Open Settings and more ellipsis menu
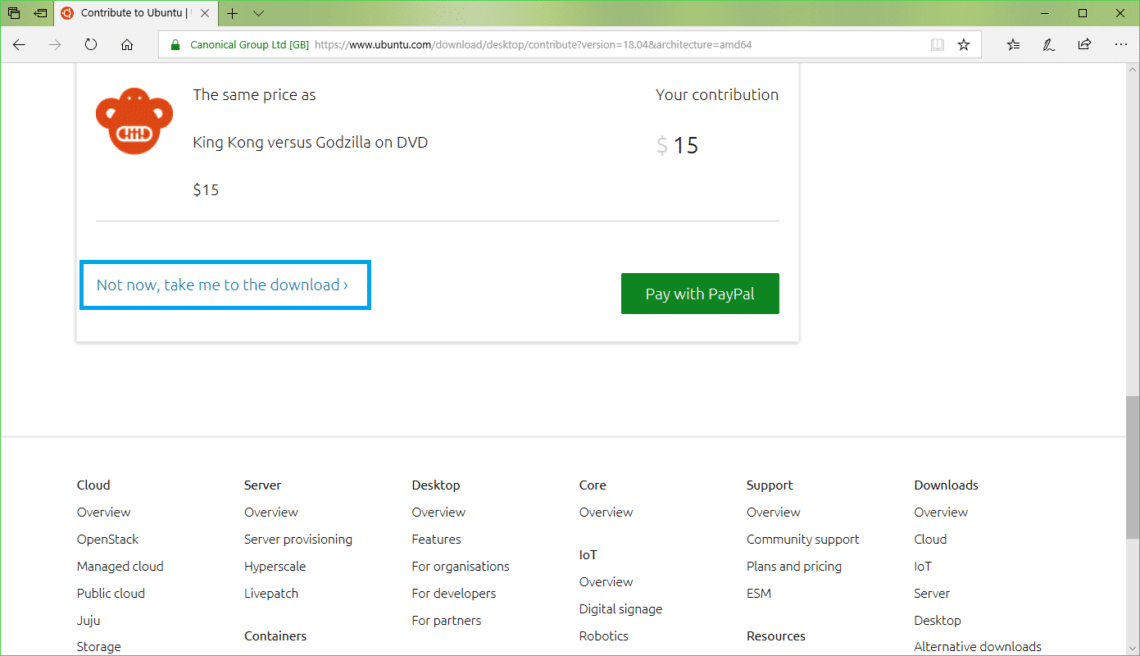This screenshot has height=656, width=1140. (x=1120, y=45)
